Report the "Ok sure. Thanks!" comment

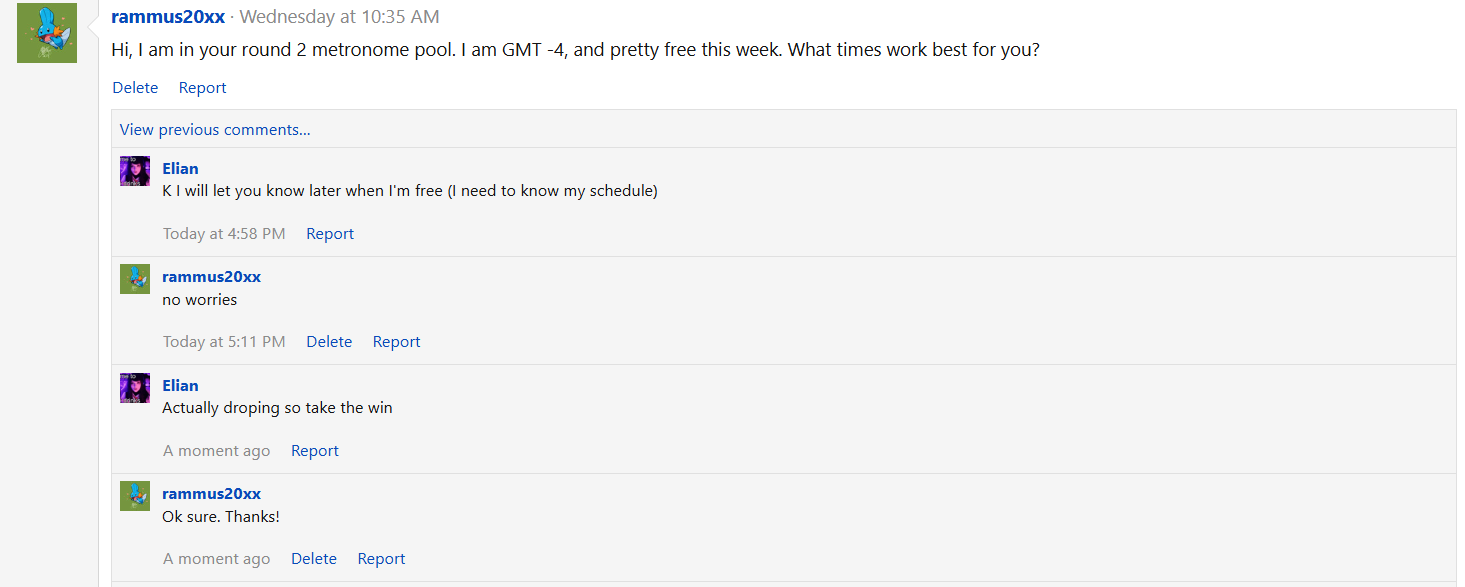pyautogui.click(x=381, y=559)
